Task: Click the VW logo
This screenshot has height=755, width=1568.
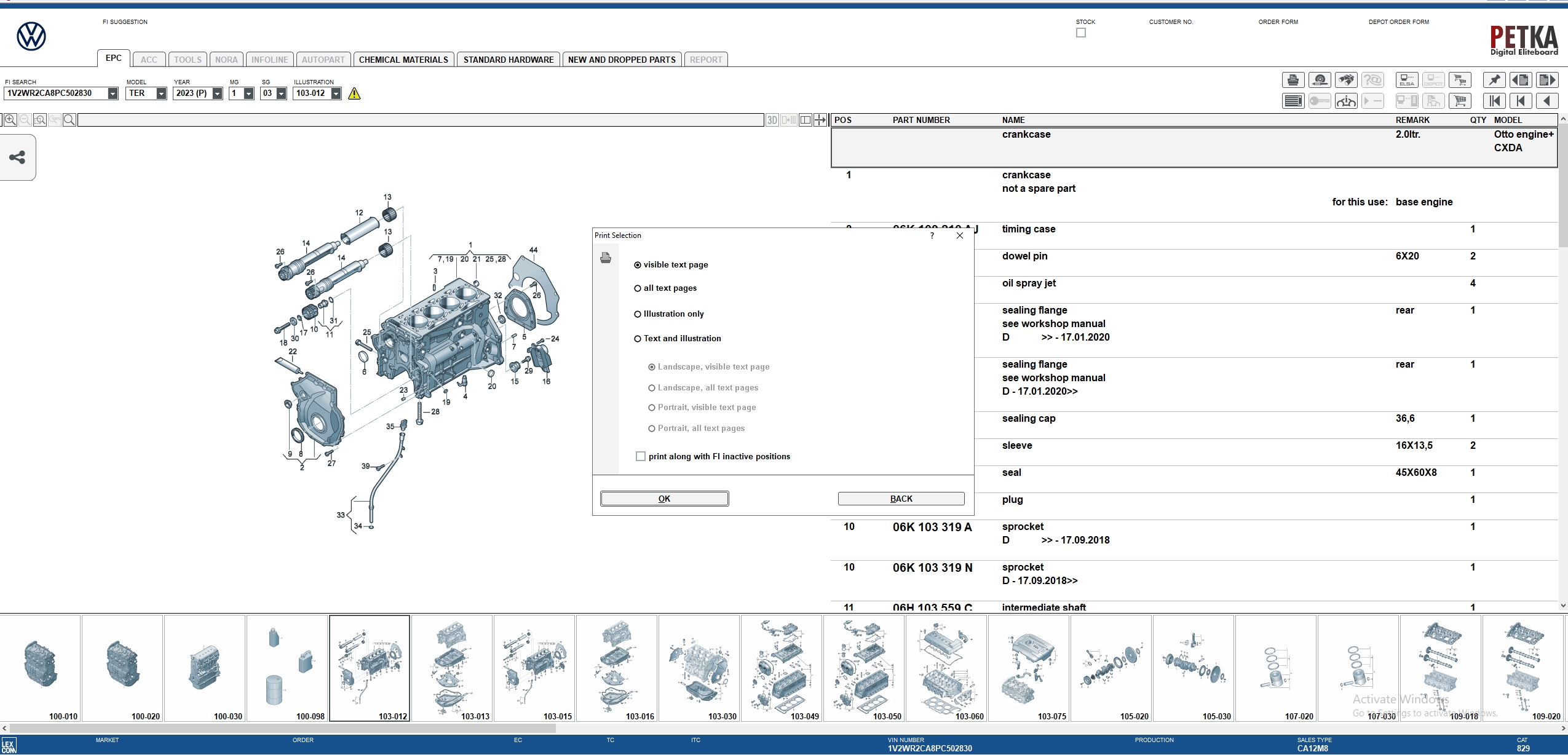Action: point(31,36)
